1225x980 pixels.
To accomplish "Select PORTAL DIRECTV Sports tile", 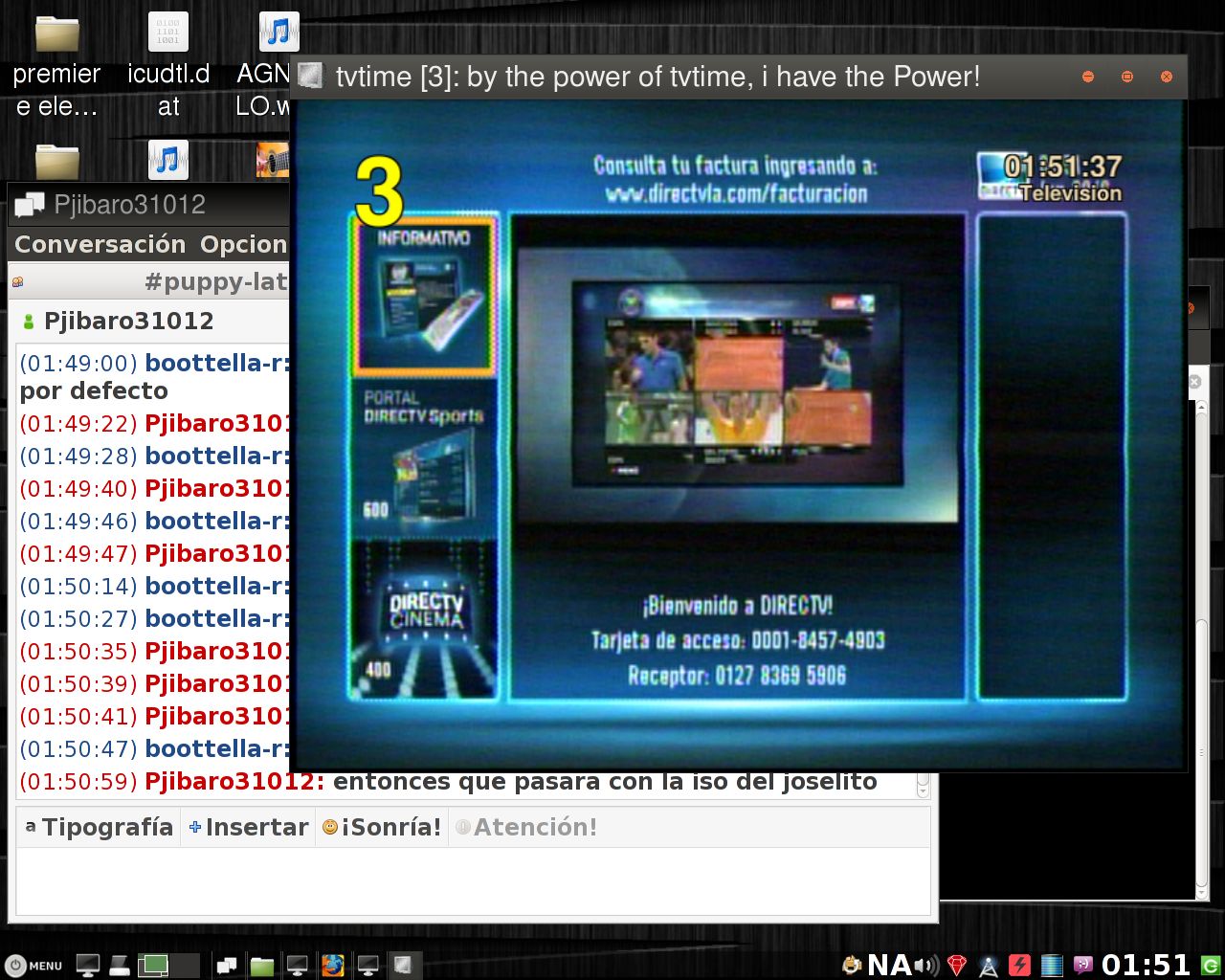I will click(x=423, y=457).
